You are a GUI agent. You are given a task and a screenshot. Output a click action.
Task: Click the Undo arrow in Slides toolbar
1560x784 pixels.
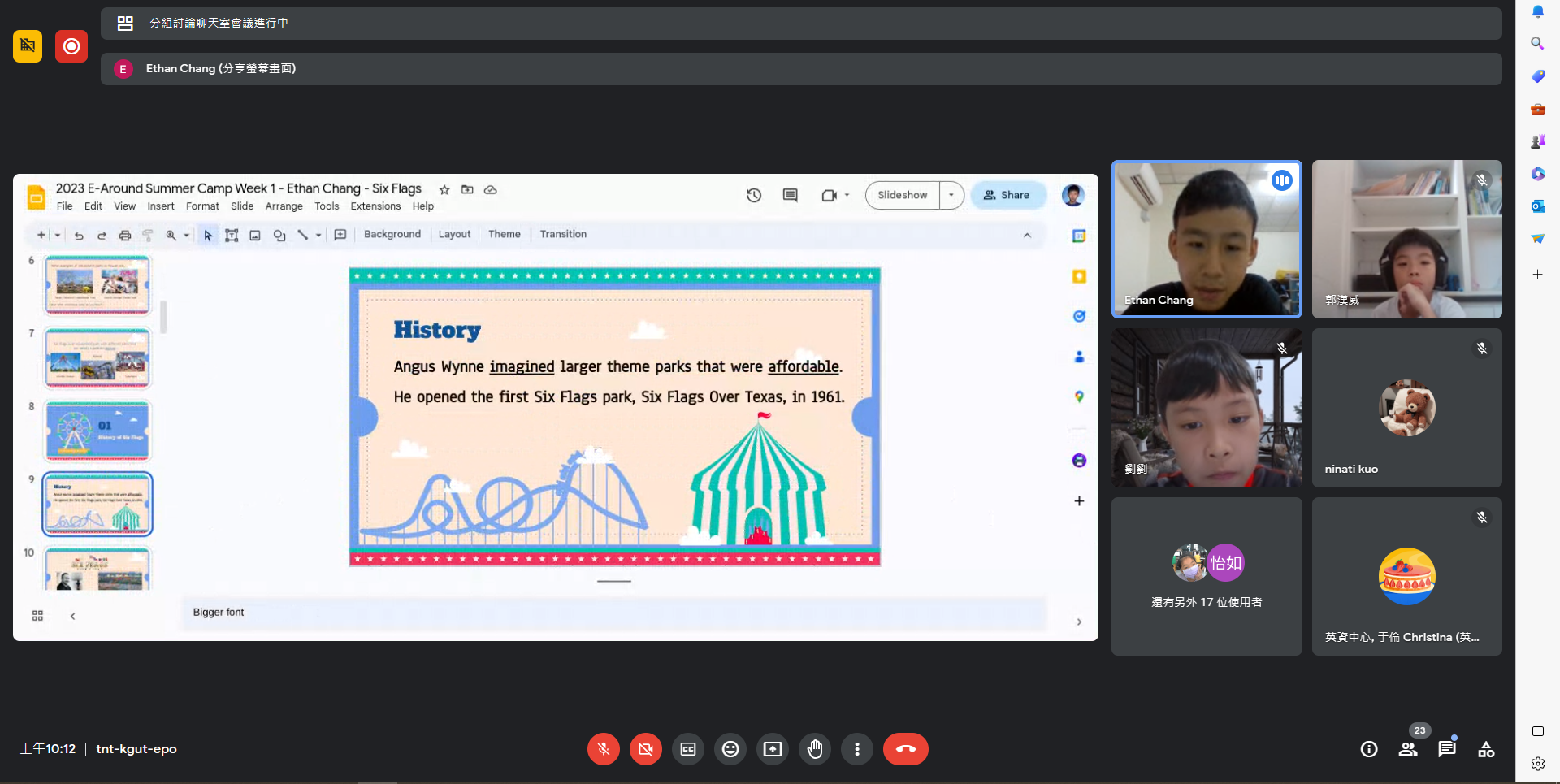(79, 235)
